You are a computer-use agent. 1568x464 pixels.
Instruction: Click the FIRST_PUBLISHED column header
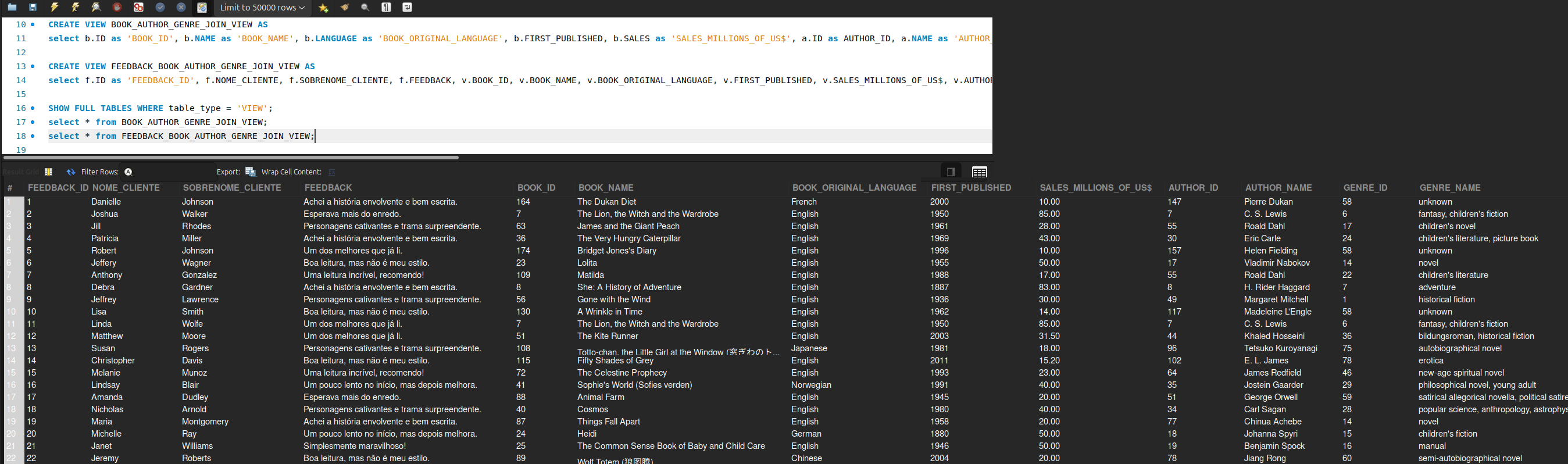click(971, 188)
